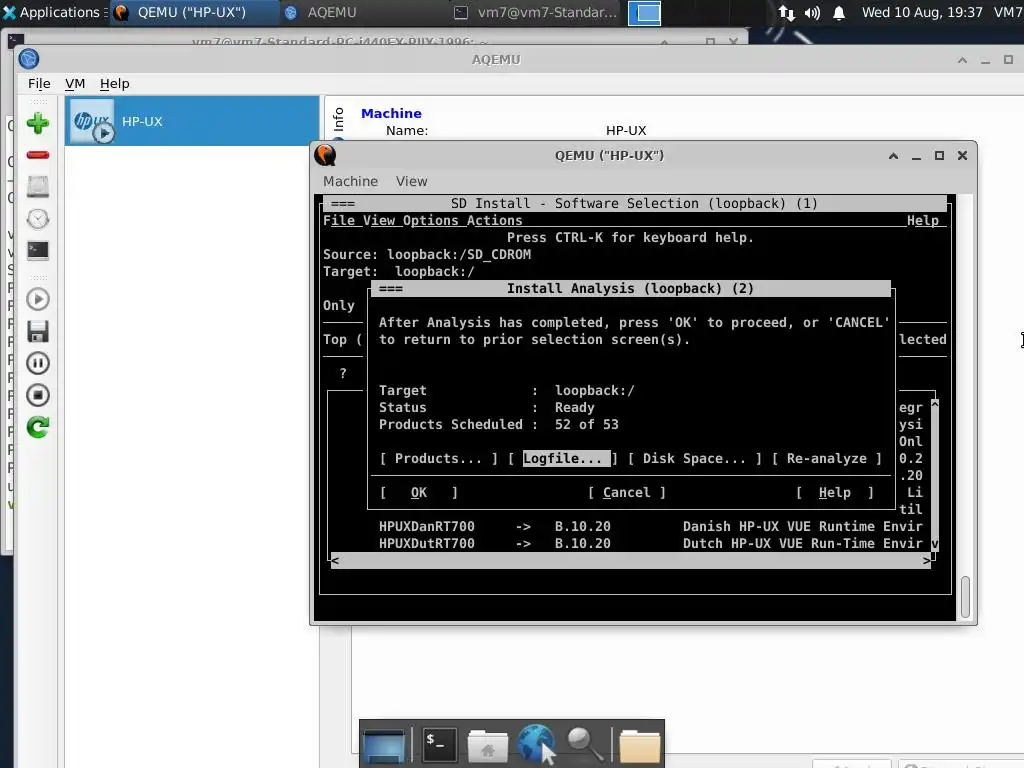Open the QEMU window View menu
This screenshot has height=768, width=1024.
point(411,181)
